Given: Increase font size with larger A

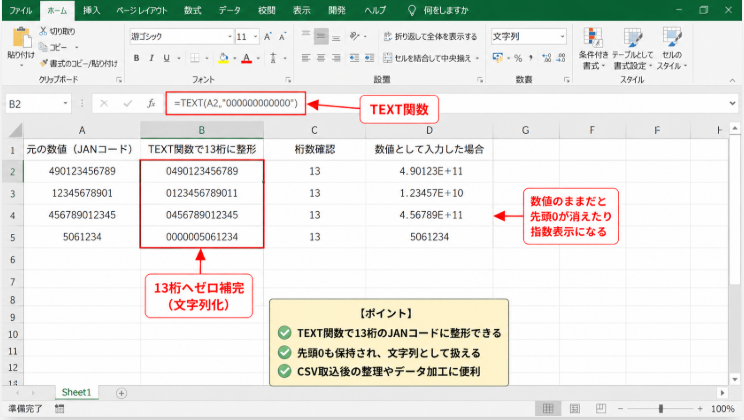Looking at the screenshot, I should coord(268,37).
